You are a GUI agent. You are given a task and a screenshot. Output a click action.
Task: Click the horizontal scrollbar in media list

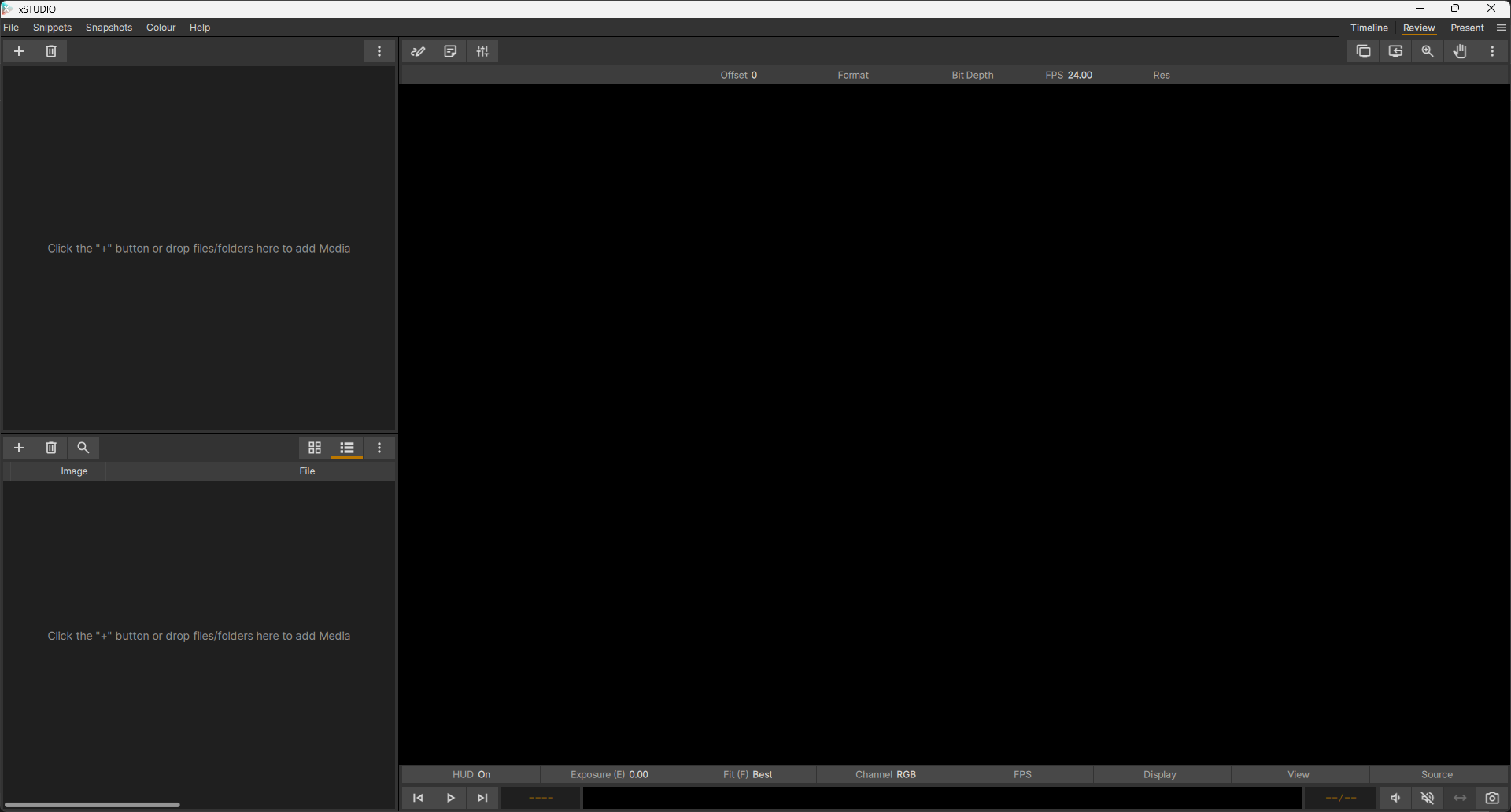point(92,804)
